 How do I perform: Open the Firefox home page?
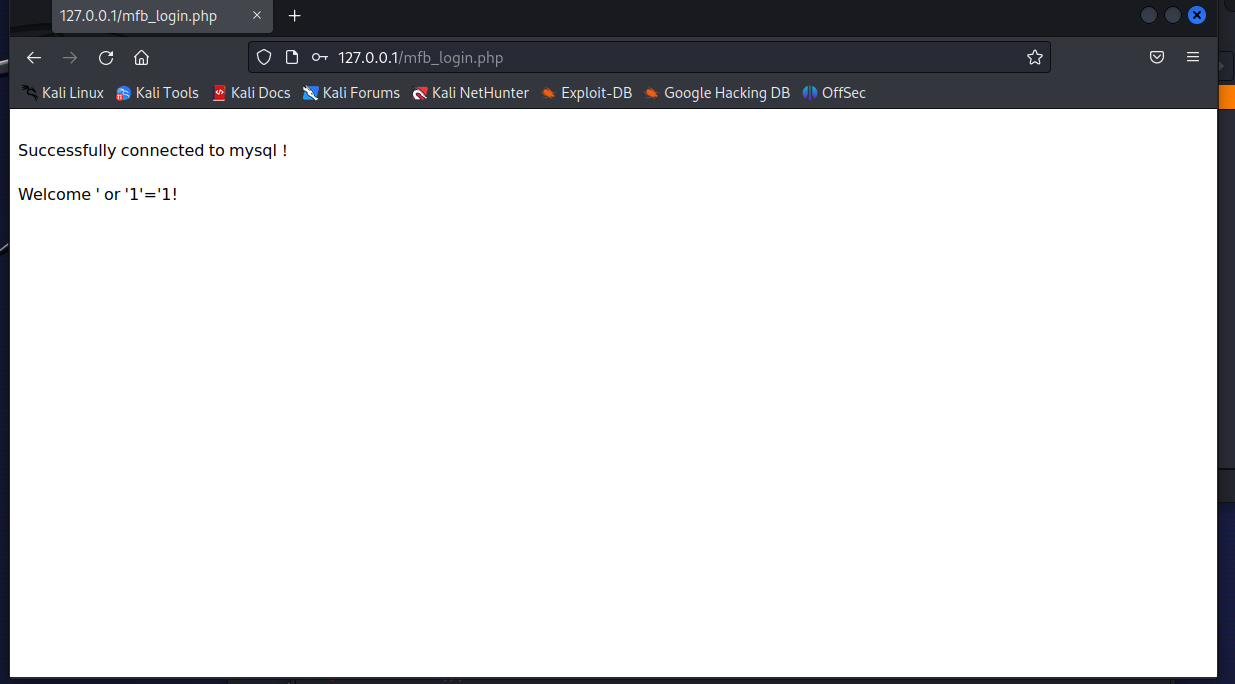[x=141, y=57]
